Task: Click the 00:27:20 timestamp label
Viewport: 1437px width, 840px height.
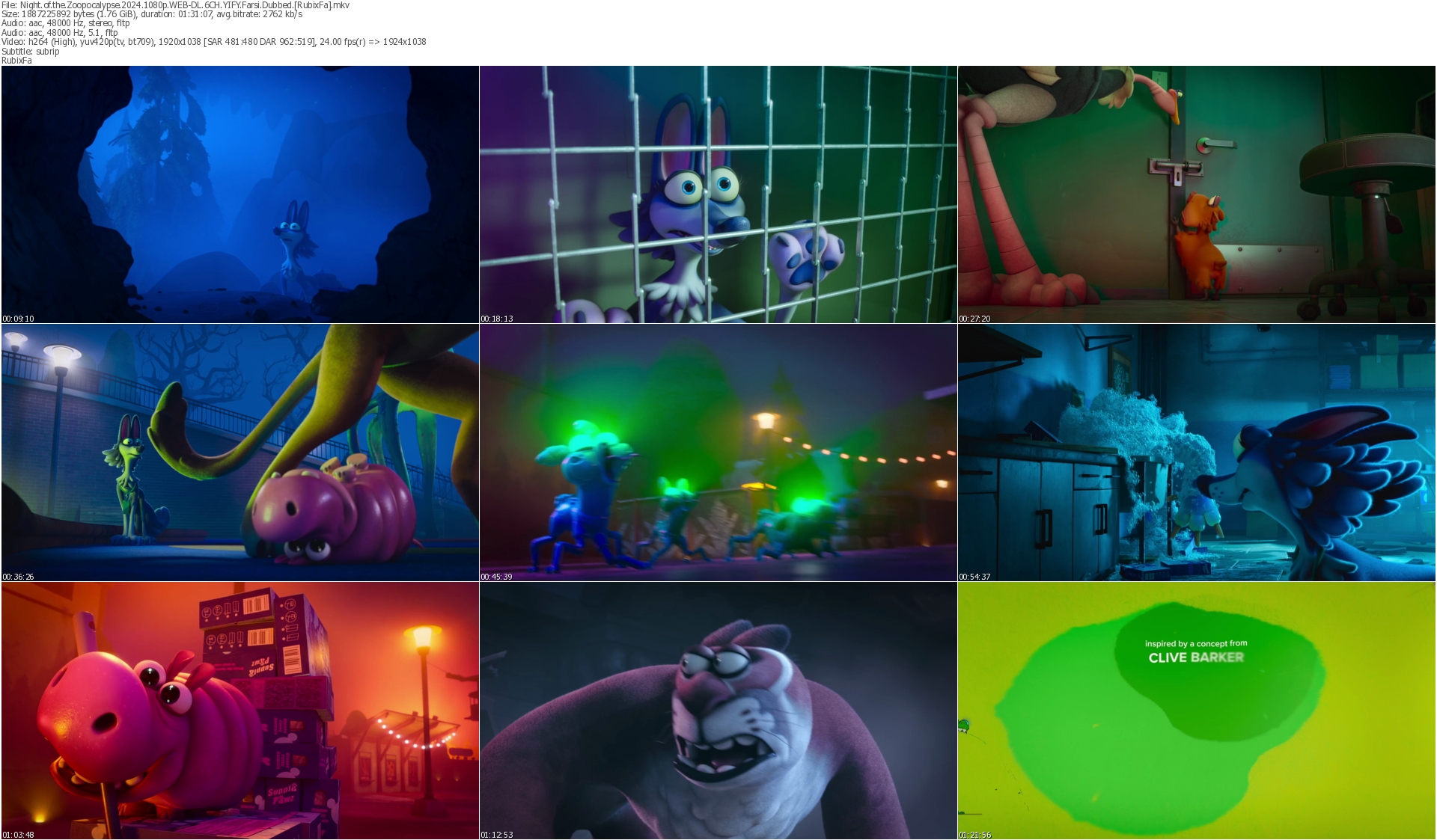Action: click(x=974, y=319)
